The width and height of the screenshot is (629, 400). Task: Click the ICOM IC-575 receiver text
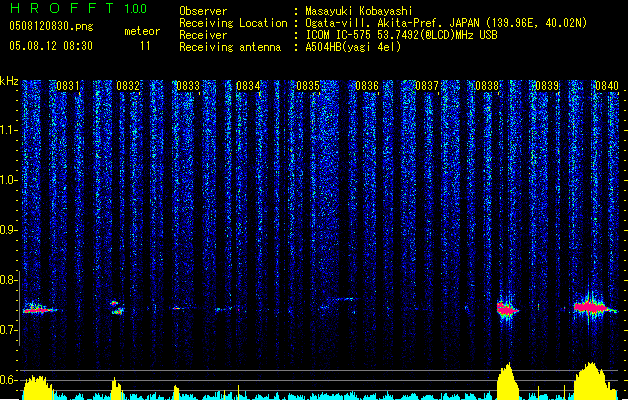(x=401, y=35)
